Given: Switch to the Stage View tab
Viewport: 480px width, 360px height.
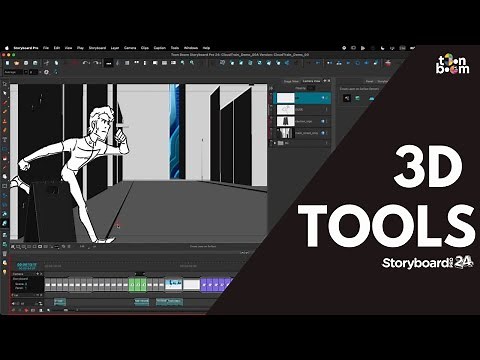Looking at the screenshot, I should pyautogui.click(x=291, y=81).
